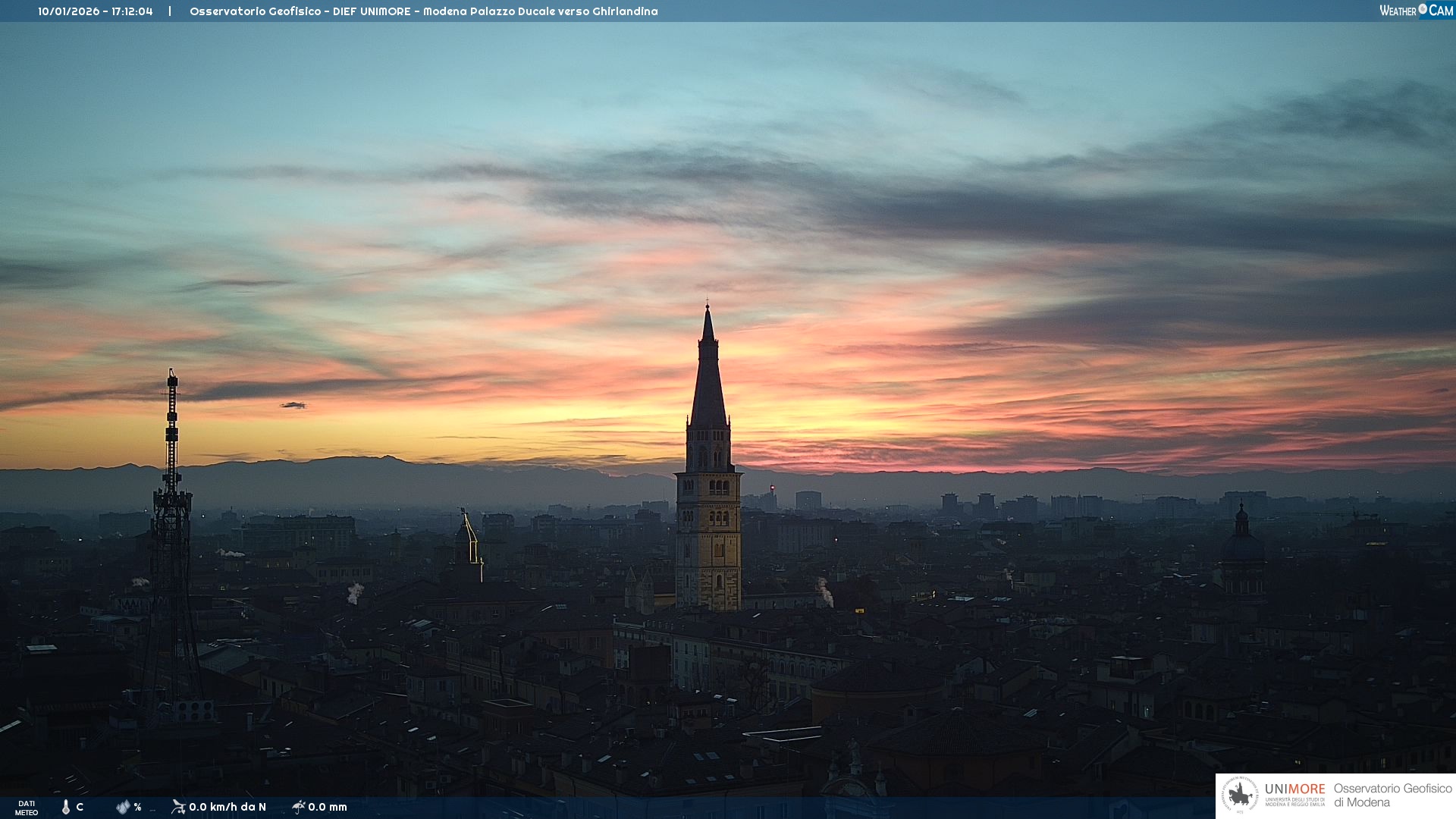Click the 0.0 mm rainfall reading
The image size is (1456, 819).
pos(328,807)
